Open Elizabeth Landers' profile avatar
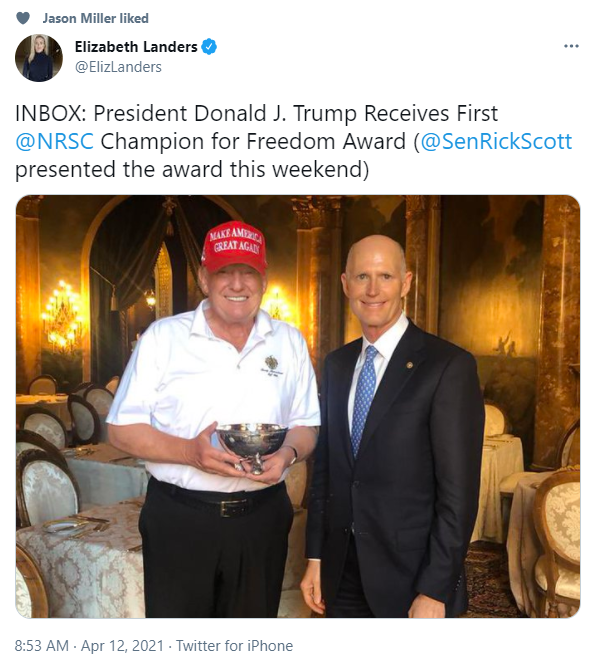The width and height of the screenshot is (594, 668). tap(39, 58)
